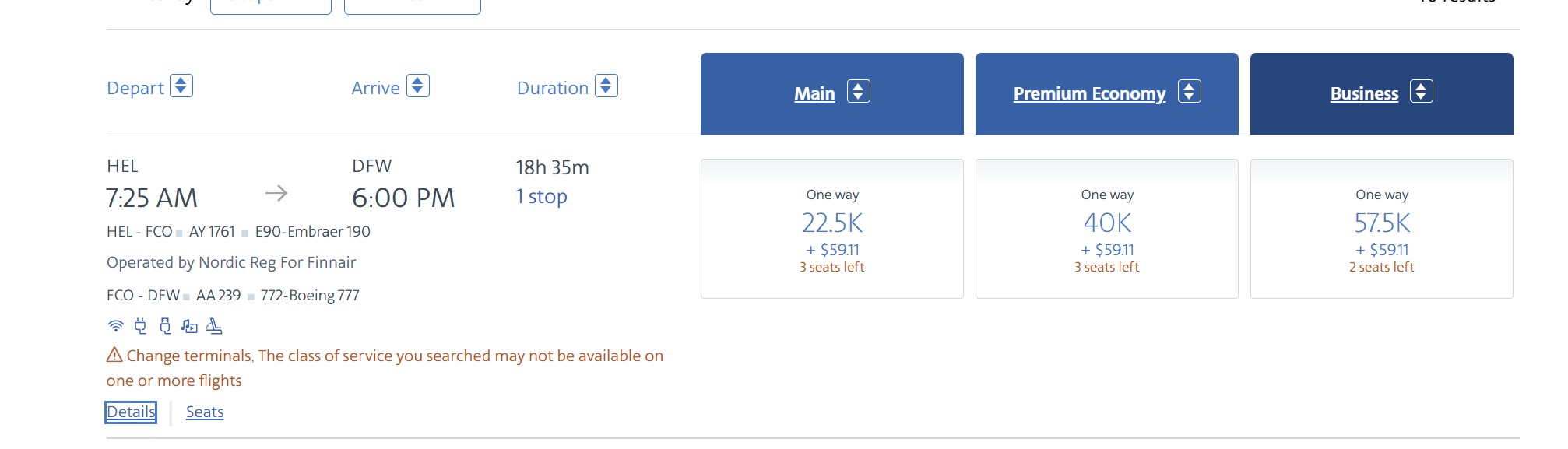Click the in-flight entertainment icon

[189, 326]
